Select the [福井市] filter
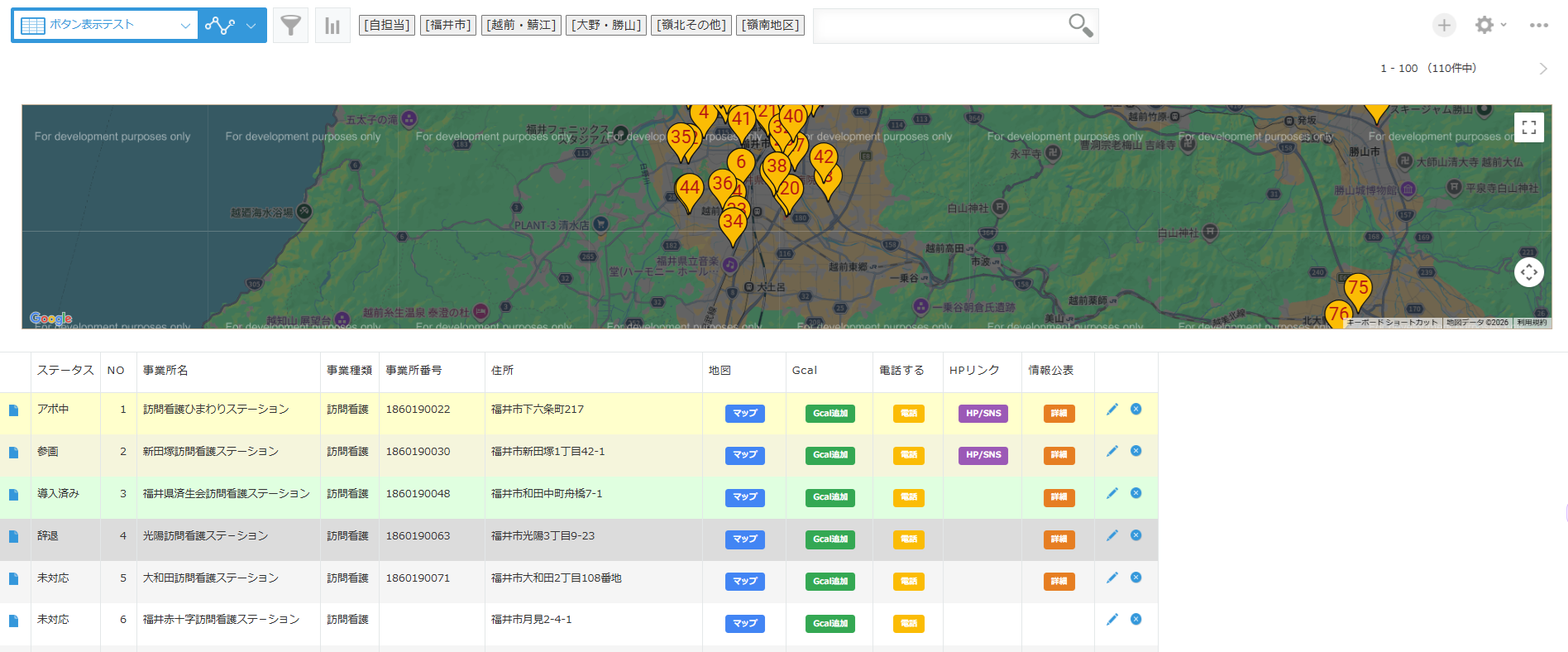 click(x=447, y=26)
